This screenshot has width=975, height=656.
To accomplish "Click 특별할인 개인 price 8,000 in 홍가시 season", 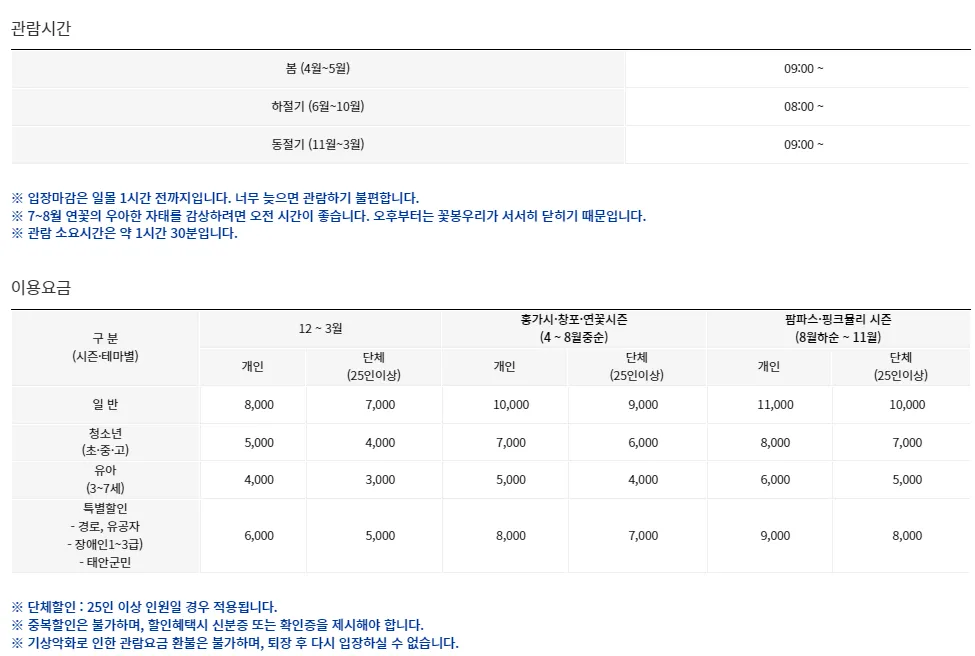I will (511, 536).
